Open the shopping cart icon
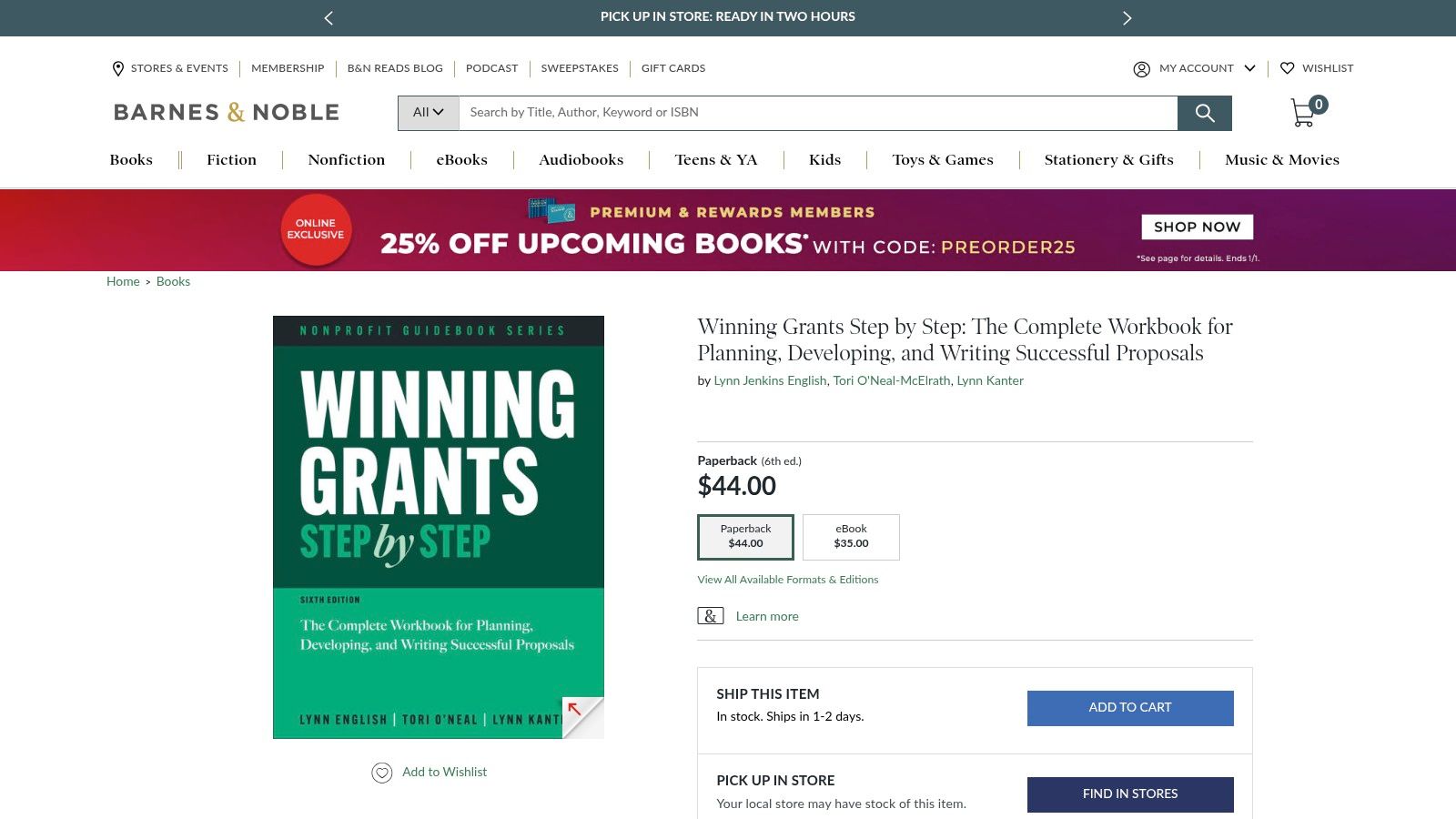This screenshot has height=819, width=1456. [x=1307, y=112]
